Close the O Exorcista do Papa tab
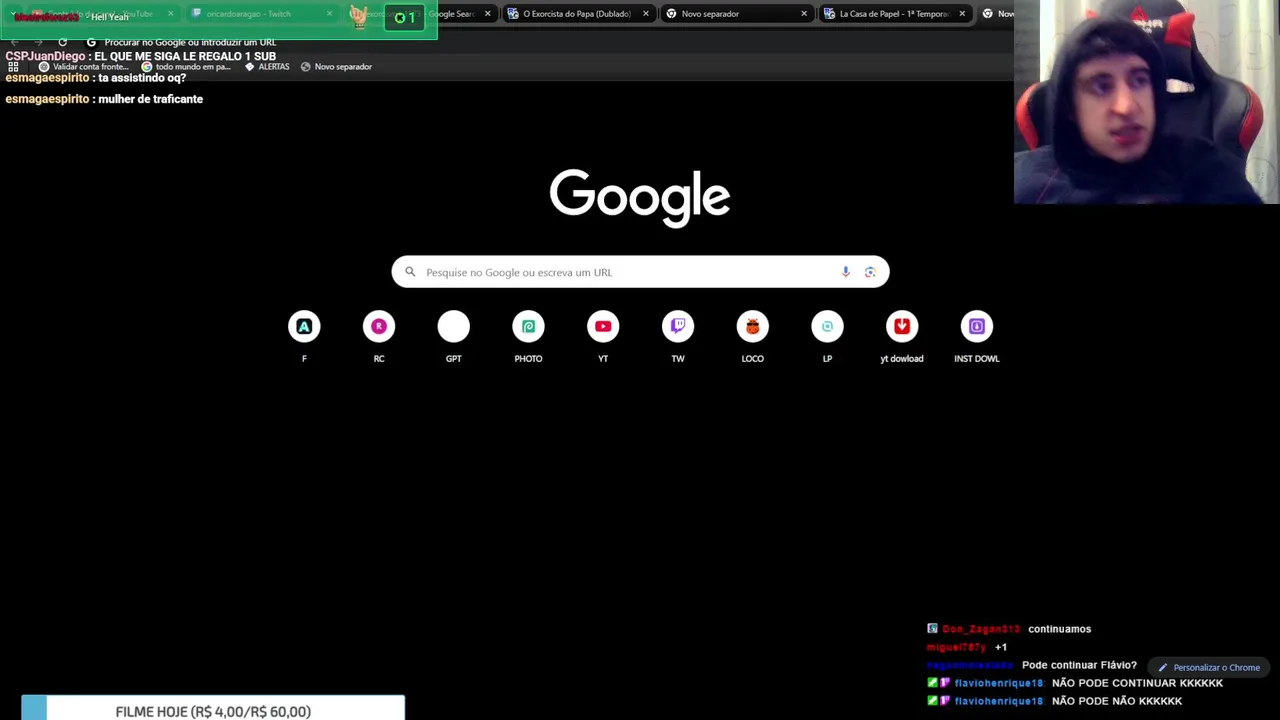The image size is (1280, 720). click(646, 14)
